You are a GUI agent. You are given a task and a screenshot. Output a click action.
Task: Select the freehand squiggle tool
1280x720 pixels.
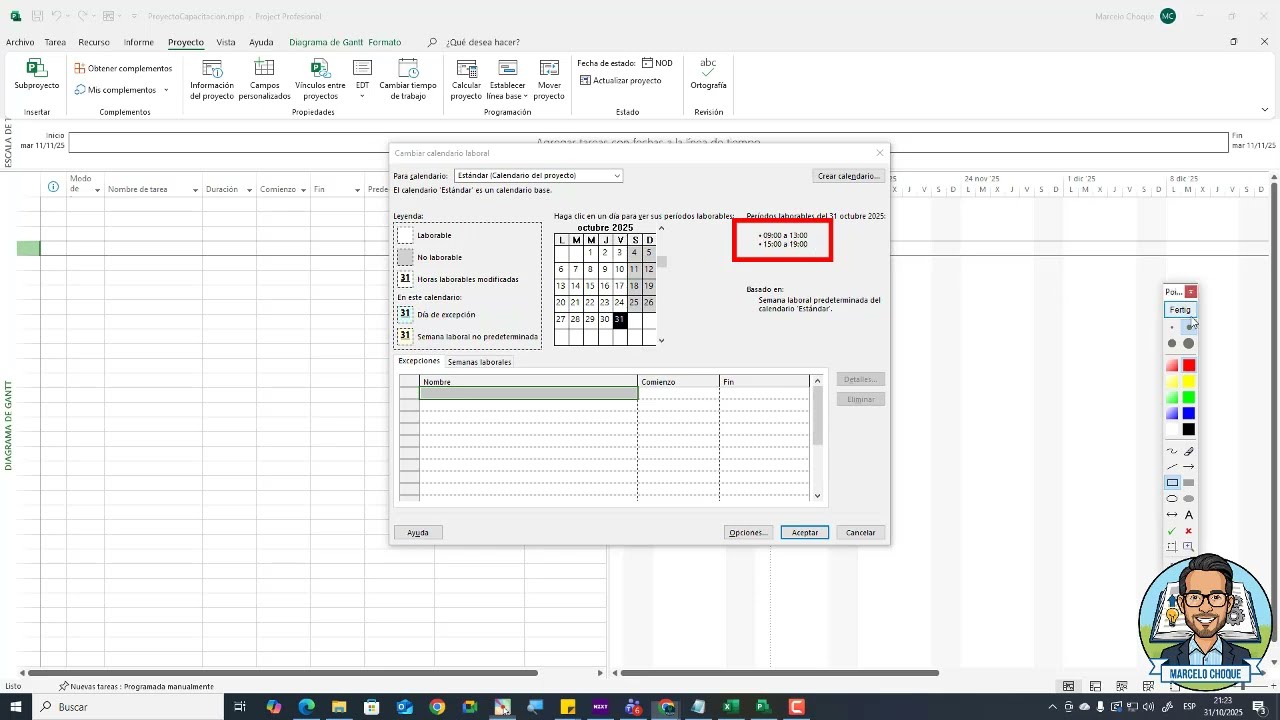click(x=1172, y=451)
